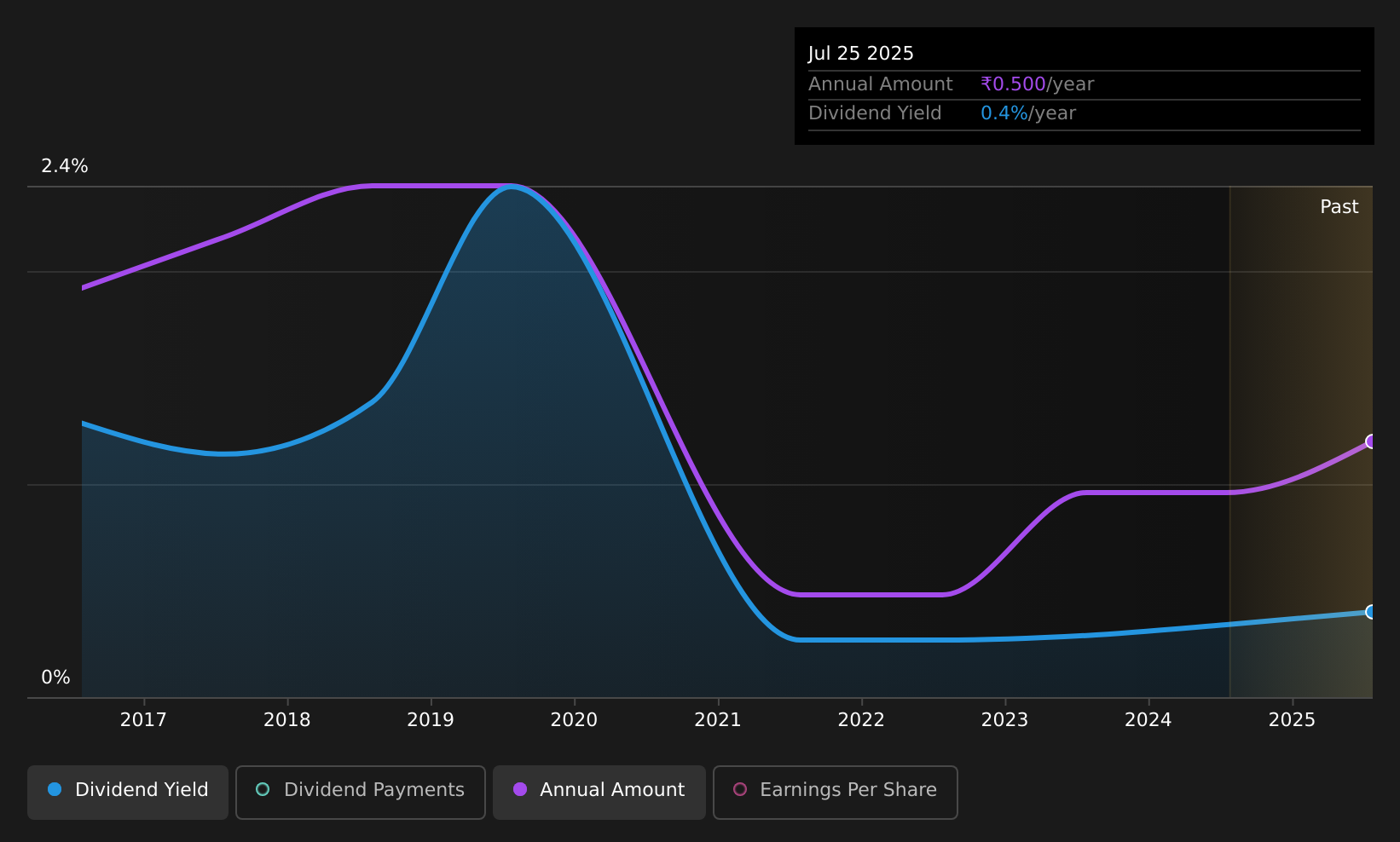Click the 2019 x-axis label
Image resolution: width=1400 pixels, height=842 pixels.
tap(431, 720)
